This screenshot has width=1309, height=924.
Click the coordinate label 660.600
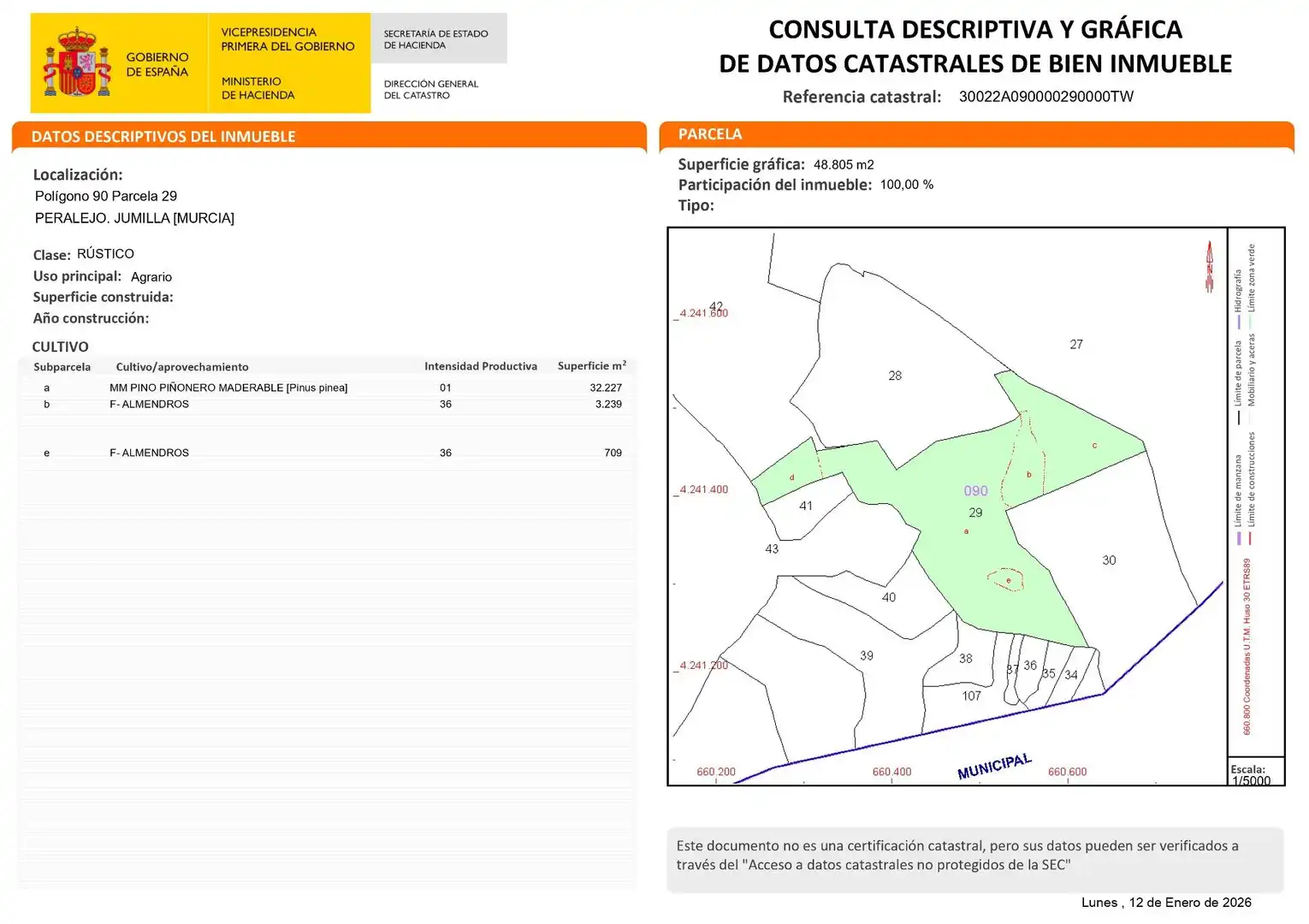(1067, 772)
